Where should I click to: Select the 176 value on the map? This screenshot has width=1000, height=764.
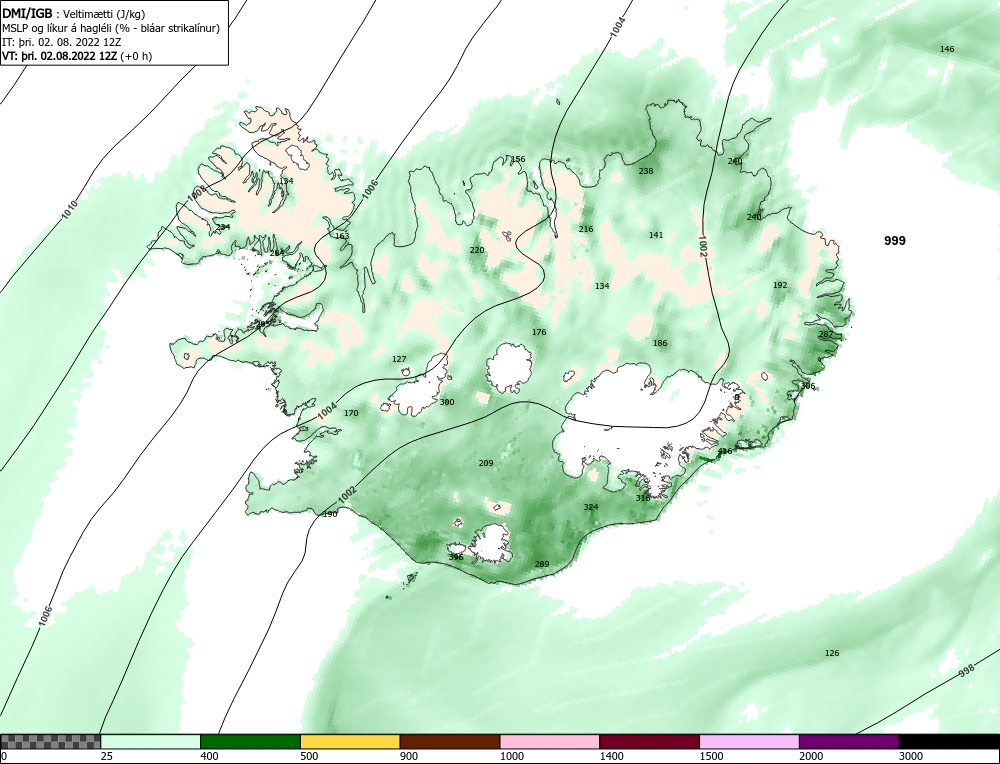[x=539, y=332]
